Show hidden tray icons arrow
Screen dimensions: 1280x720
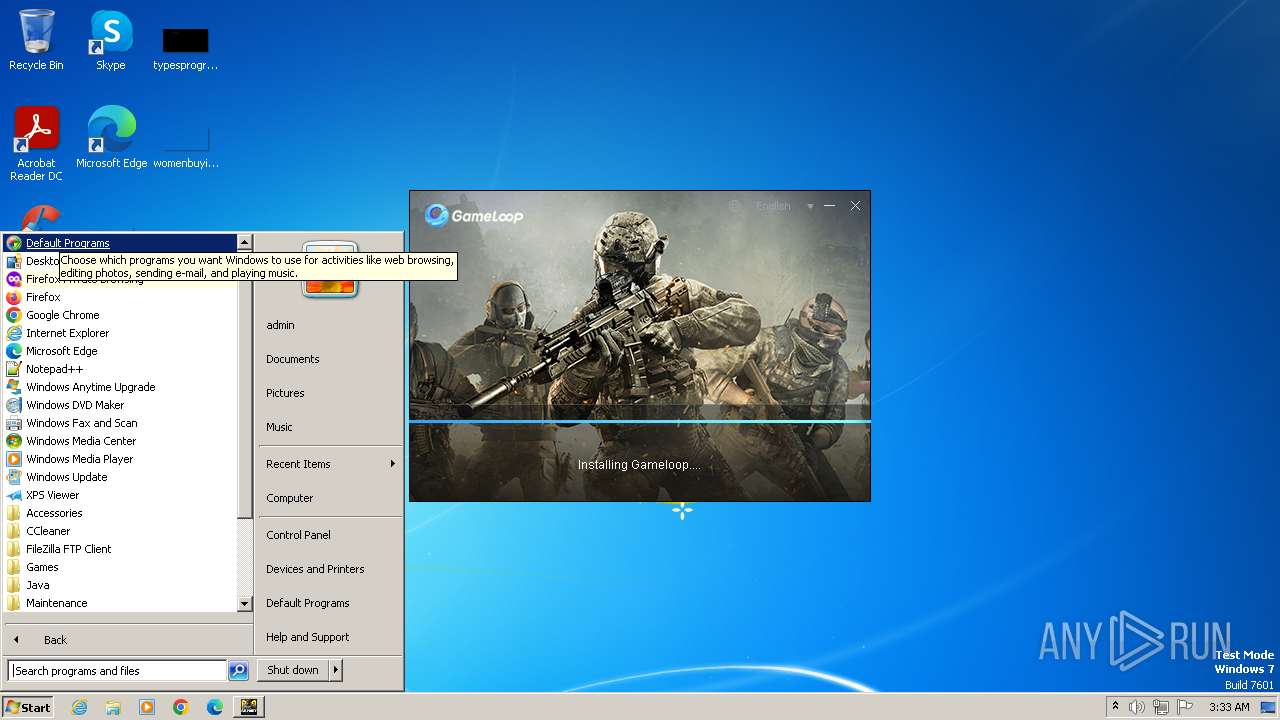click(1115, 707)
